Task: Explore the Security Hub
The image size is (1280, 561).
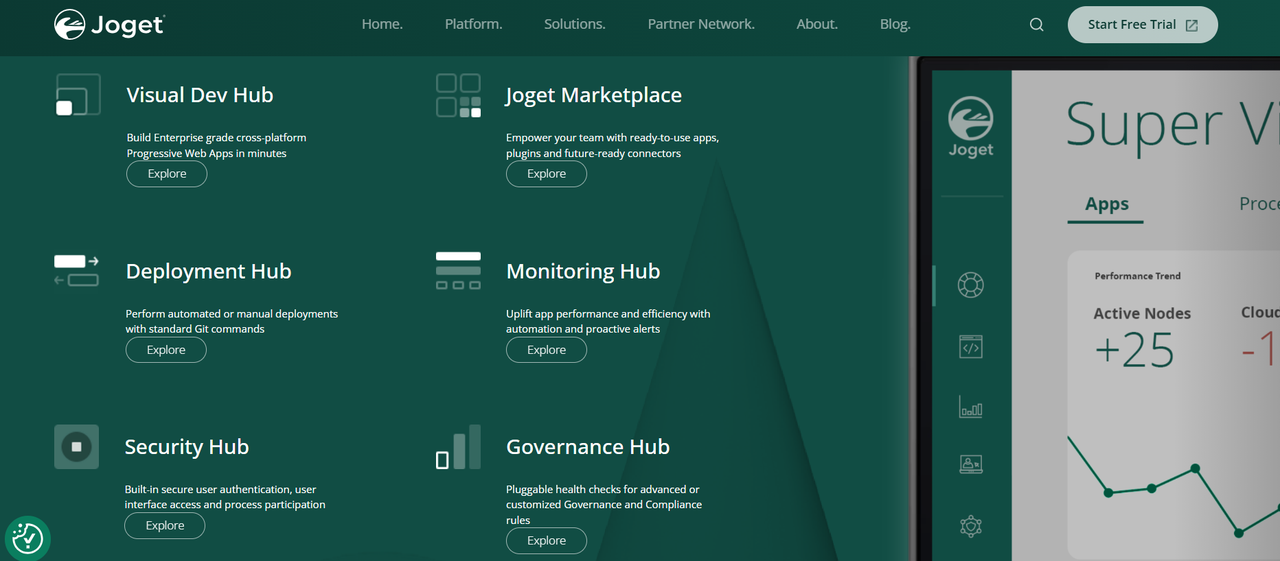Action: [x=165, y=526]
